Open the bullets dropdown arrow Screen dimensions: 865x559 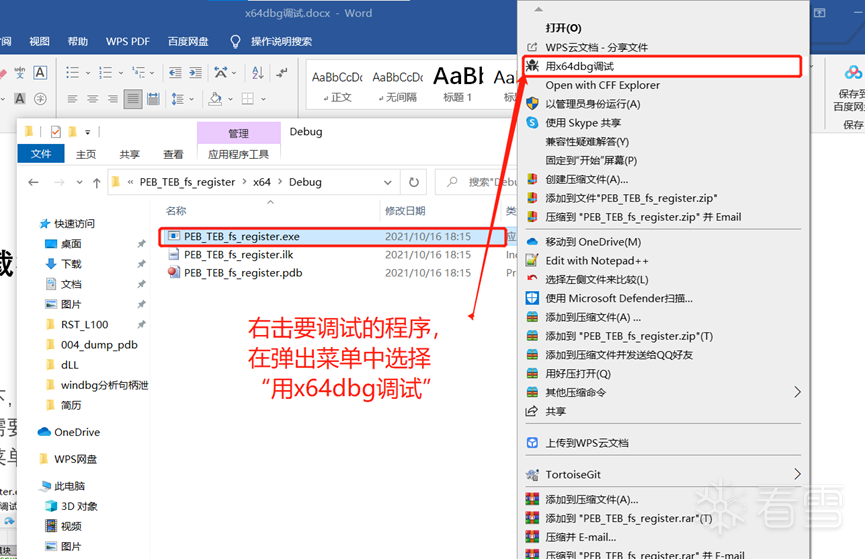coord(88,73)
